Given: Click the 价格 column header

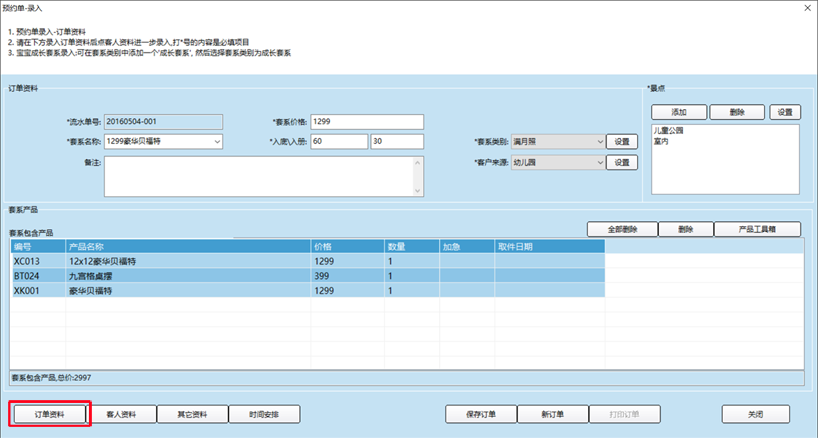Looking at the screenshot, I should pyautogui.click(x=347, y=247).
